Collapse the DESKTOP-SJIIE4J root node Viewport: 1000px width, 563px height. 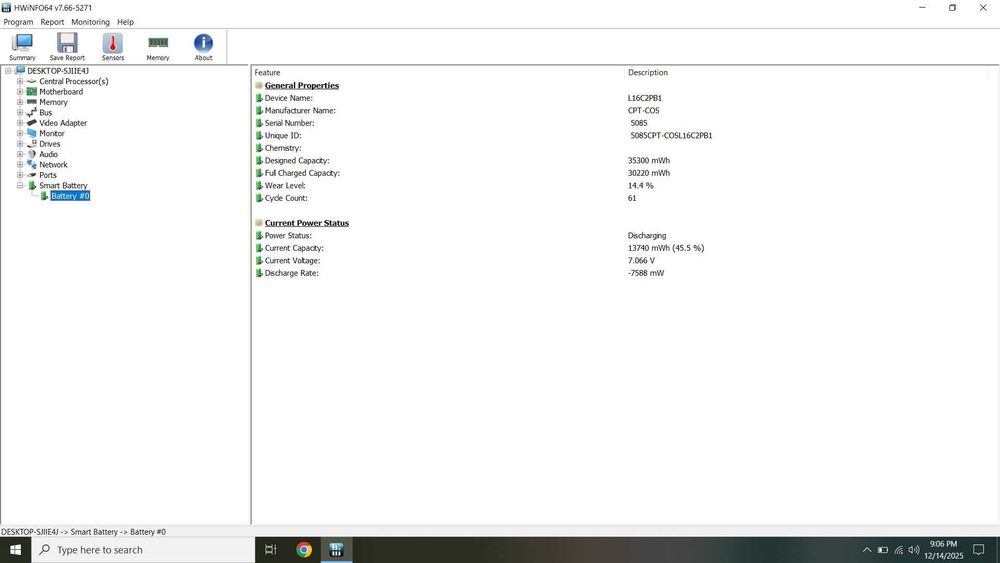pos(8,71)
